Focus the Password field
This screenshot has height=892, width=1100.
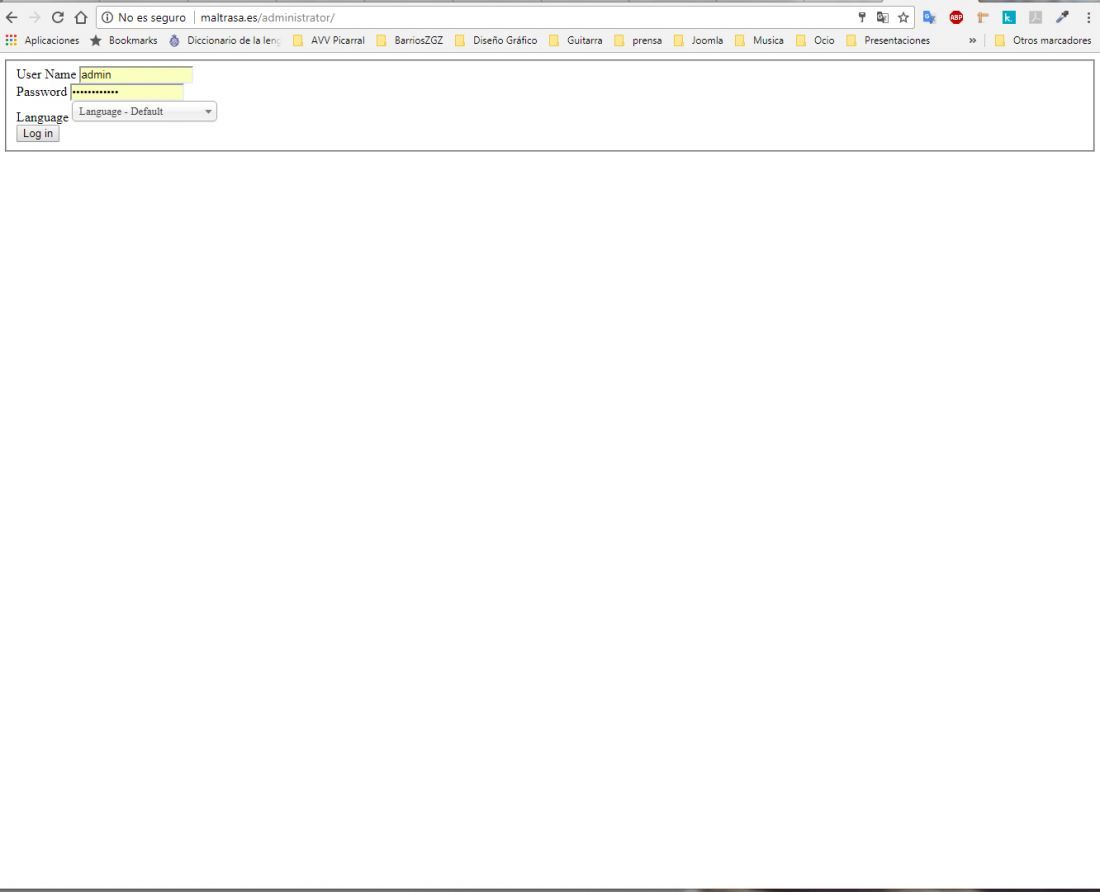127,92
